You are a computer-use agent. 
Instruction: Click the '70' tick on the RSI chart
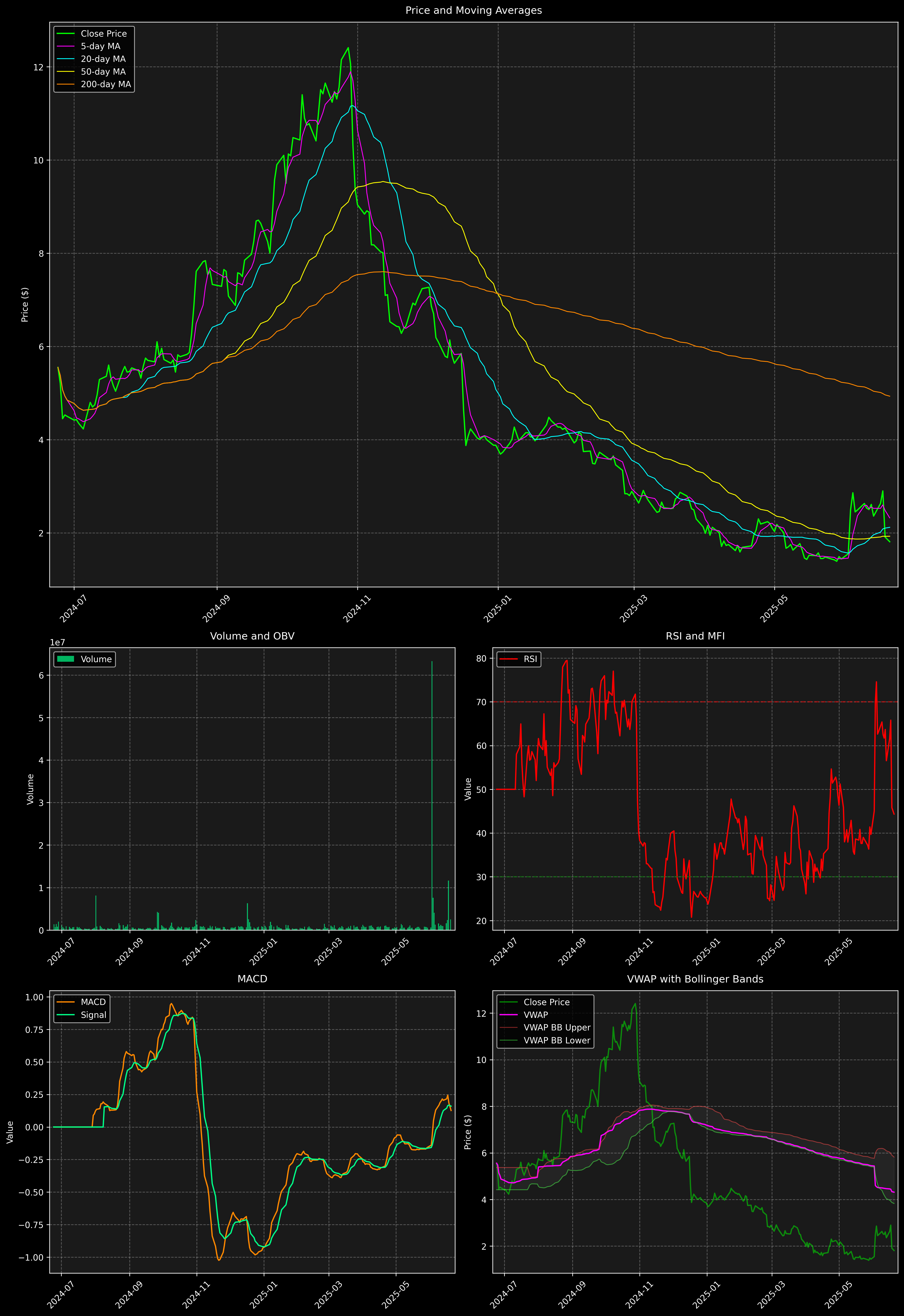pos(482,702)
